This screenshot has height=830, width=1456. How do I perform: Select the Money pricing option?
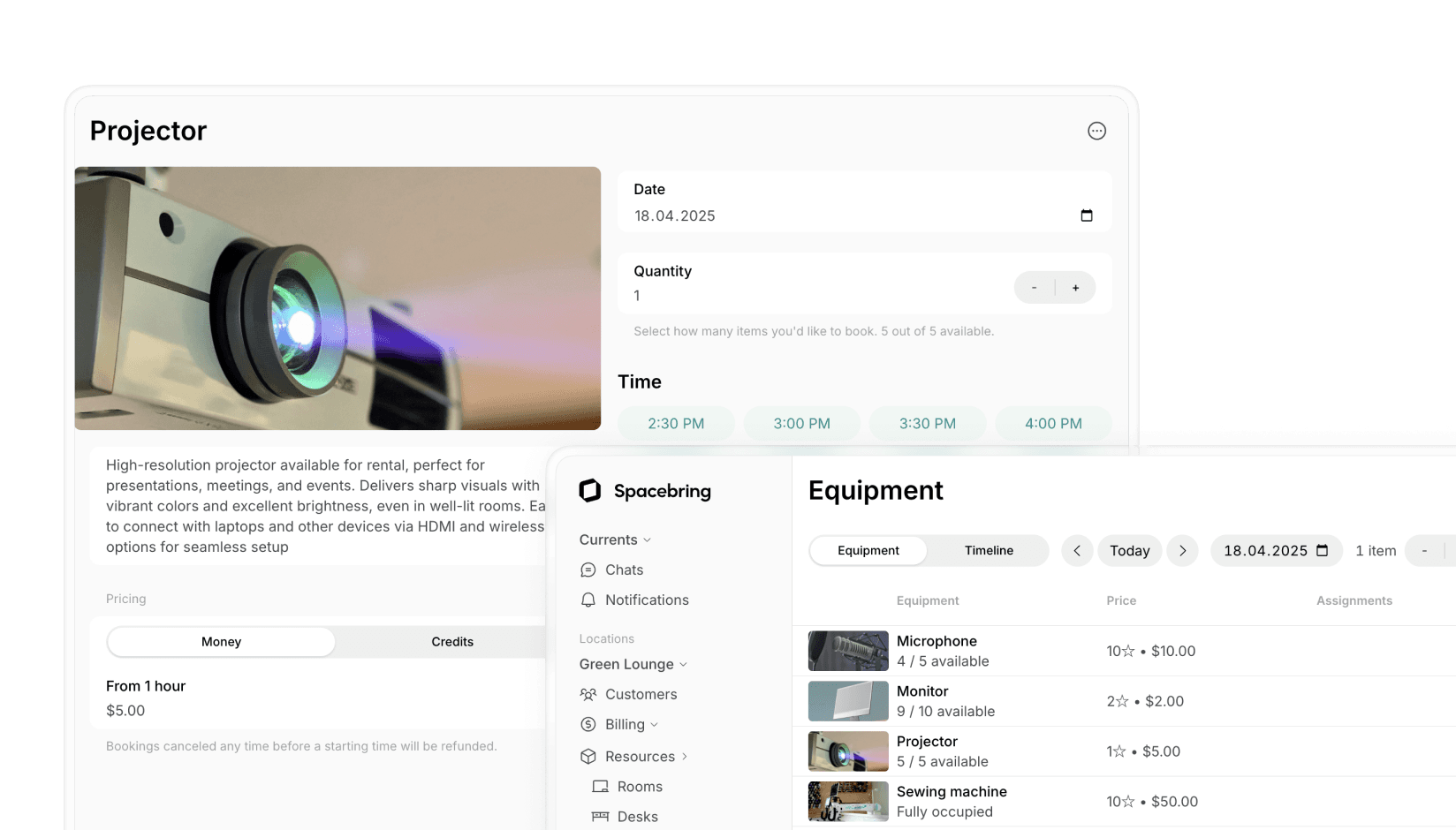tap(221, 642)
